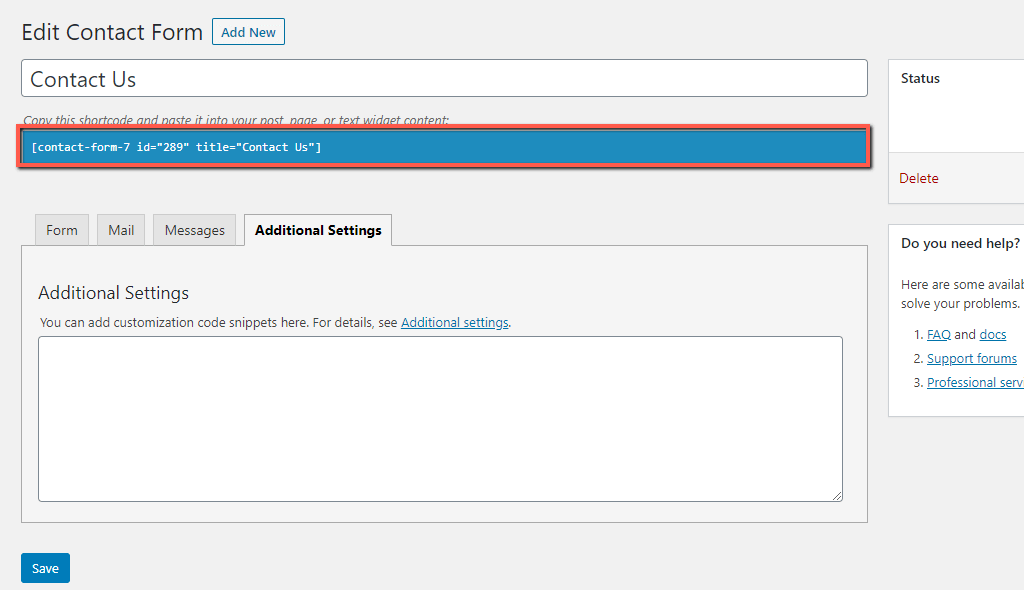Select the Additional Settings tab
Viewport: 1024px width, 590px height.
318,230
